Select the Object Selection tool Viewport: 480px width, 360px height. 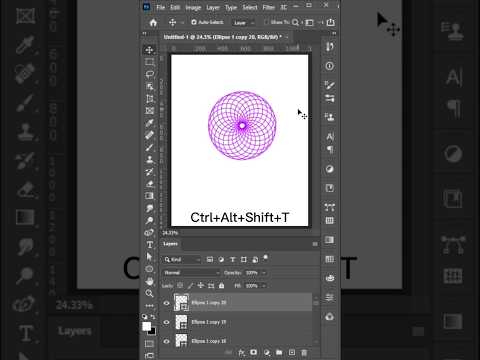149,86
